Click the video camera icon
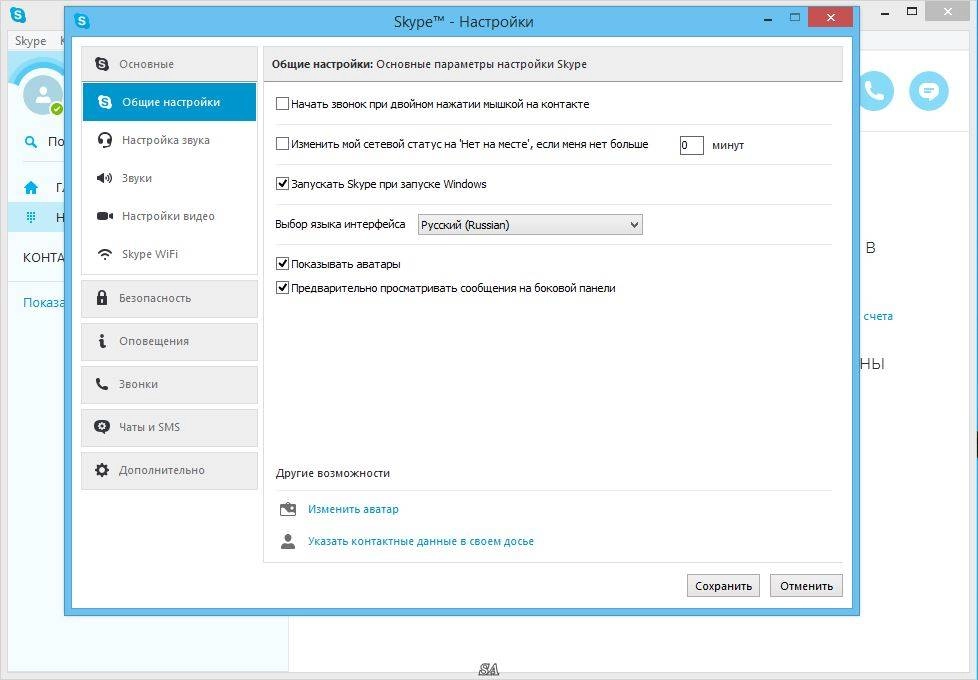The height and width of the screenshot is (680, 978). 105,216
